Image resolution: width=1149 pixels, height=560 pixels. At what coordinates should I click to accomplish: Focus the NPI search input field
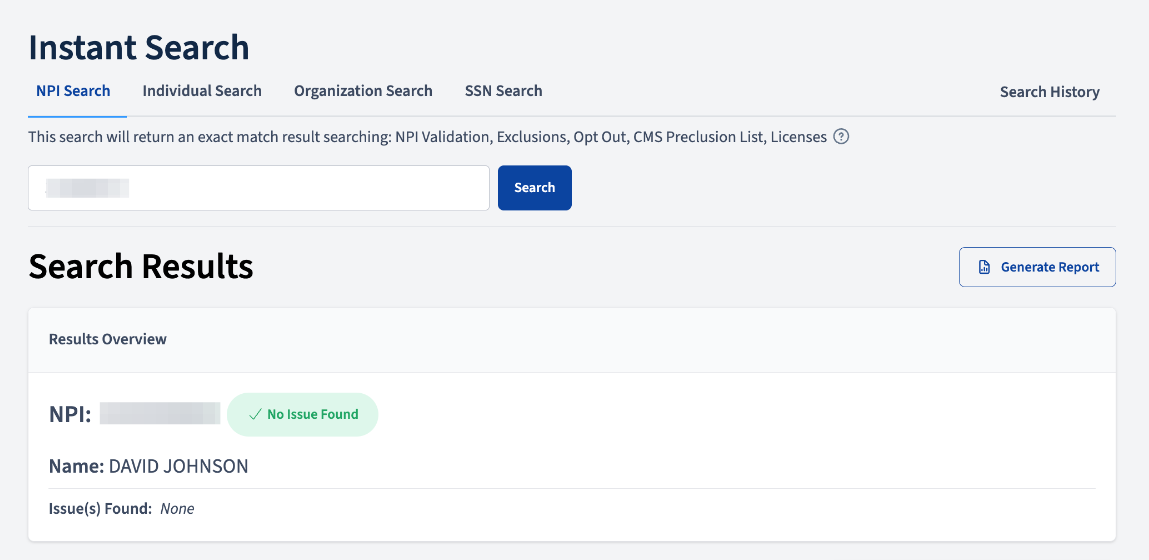259,188
